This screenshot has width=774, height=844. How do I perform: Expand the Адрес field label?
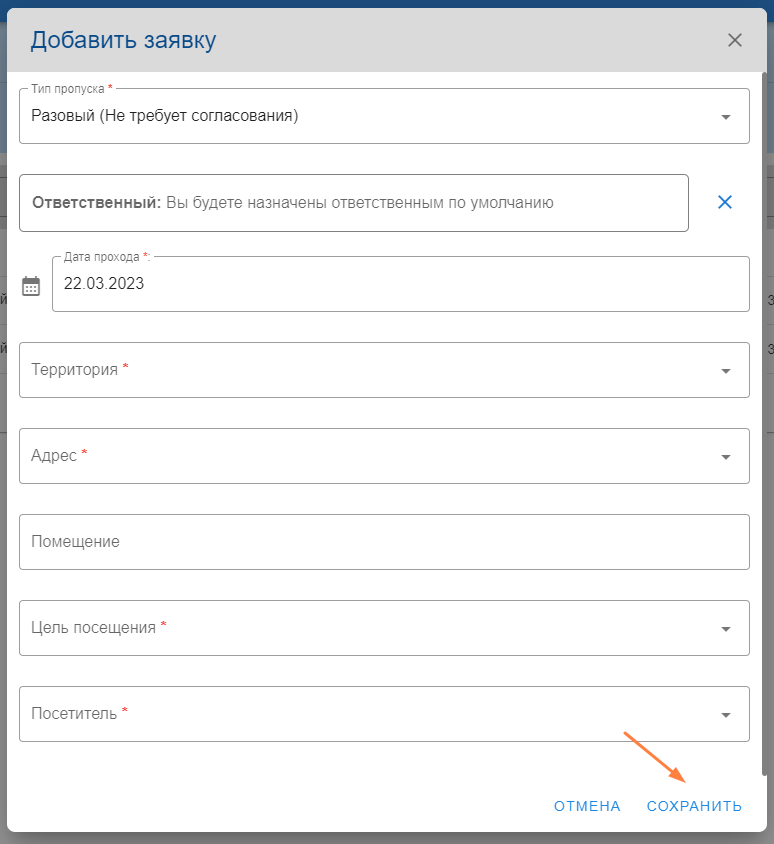[x=54, y=455]
